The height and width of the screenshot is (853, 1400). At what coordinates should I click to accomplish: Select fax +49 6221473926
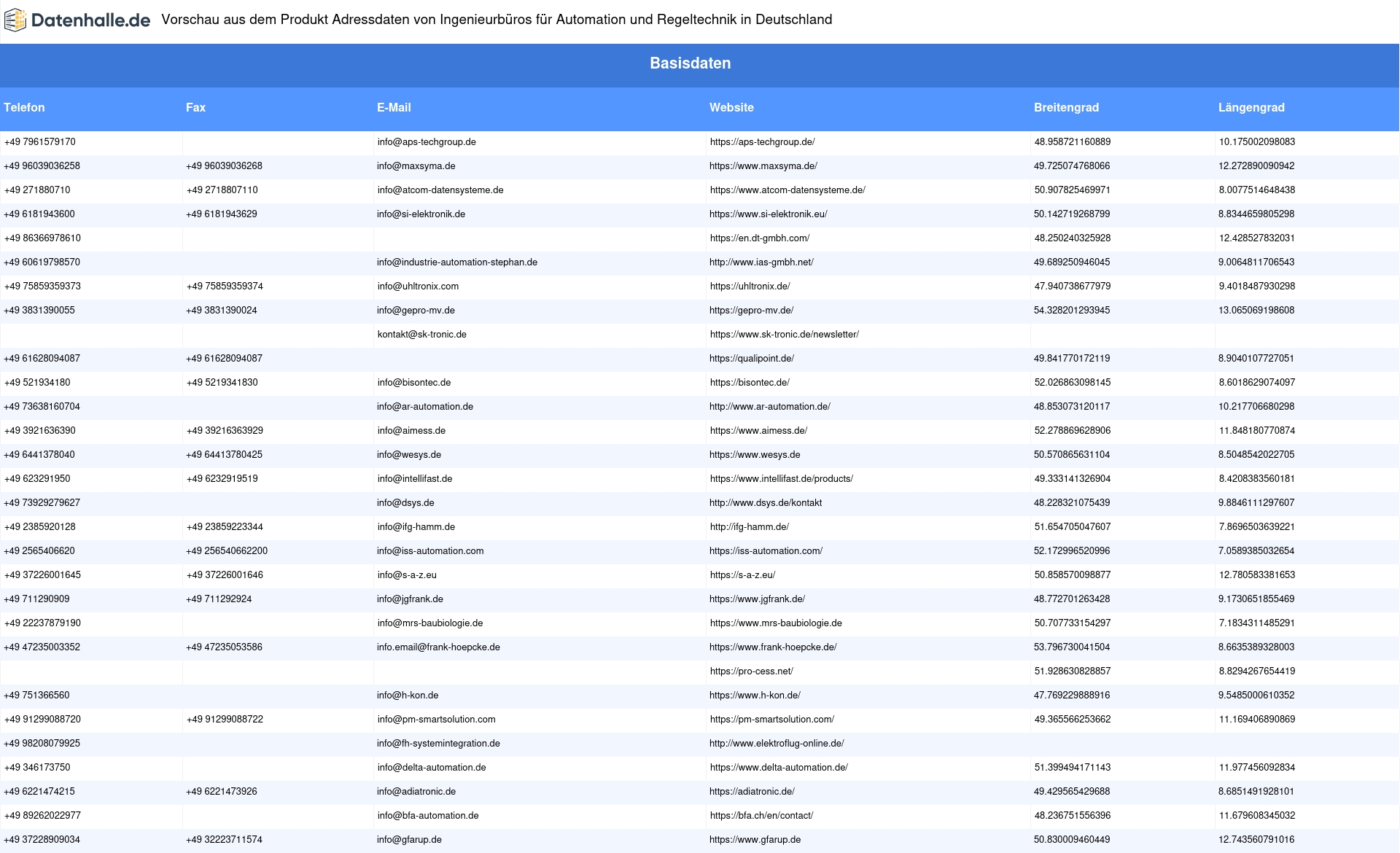(222, 792)
